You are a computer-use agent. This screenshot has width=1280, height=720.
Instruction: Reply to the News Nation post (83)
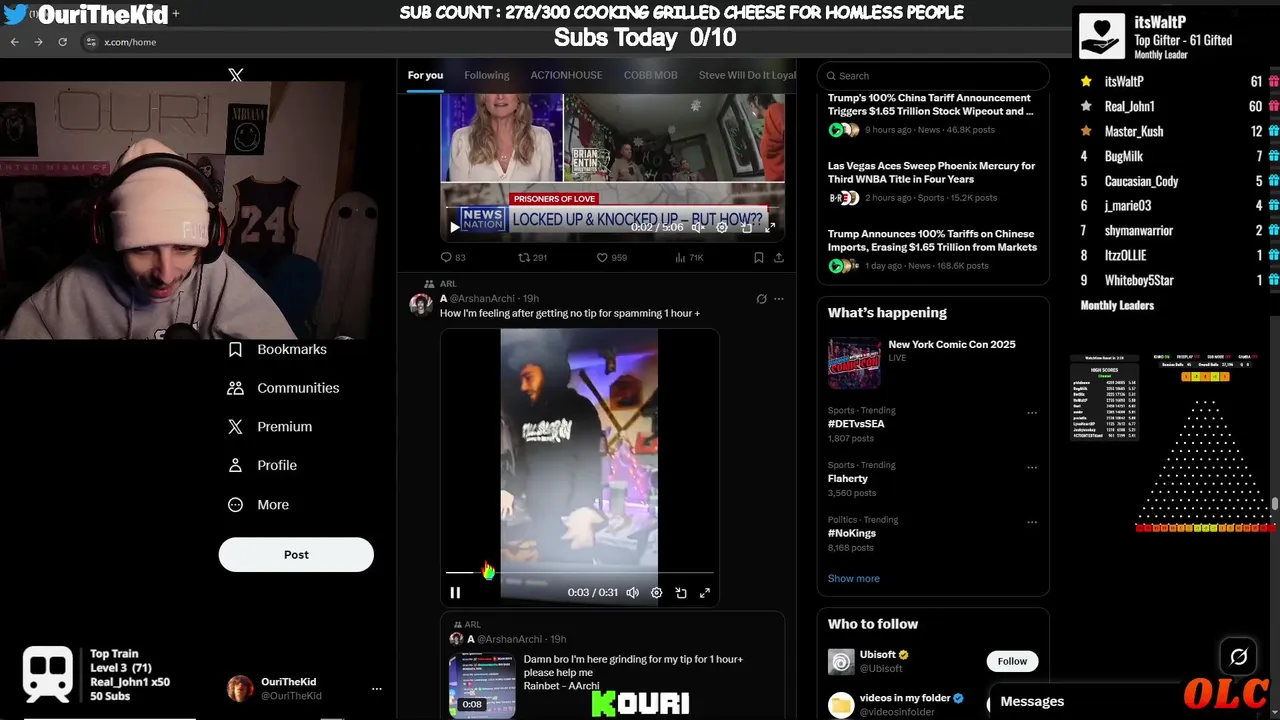point(453,257)
